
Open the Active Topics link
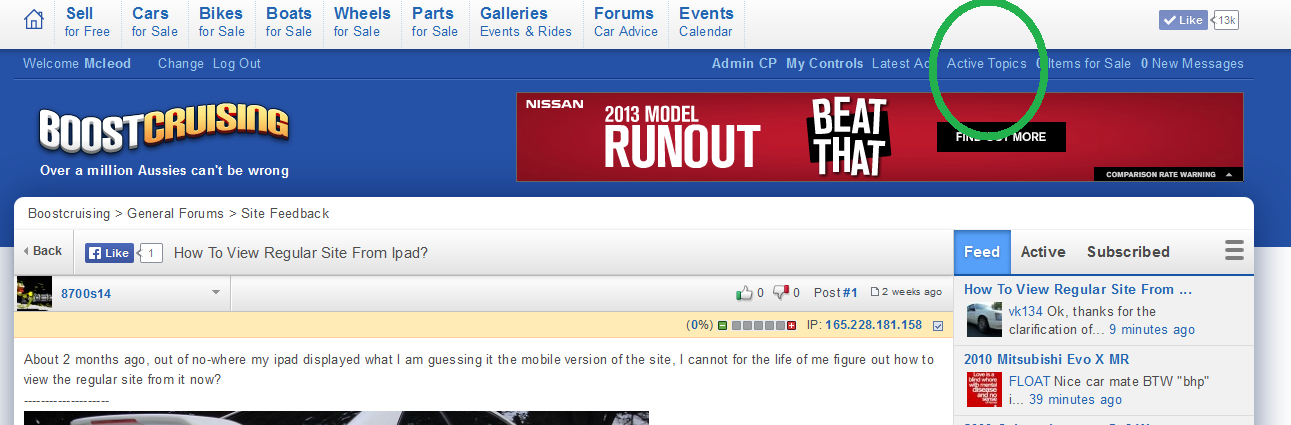coord(986,63)
